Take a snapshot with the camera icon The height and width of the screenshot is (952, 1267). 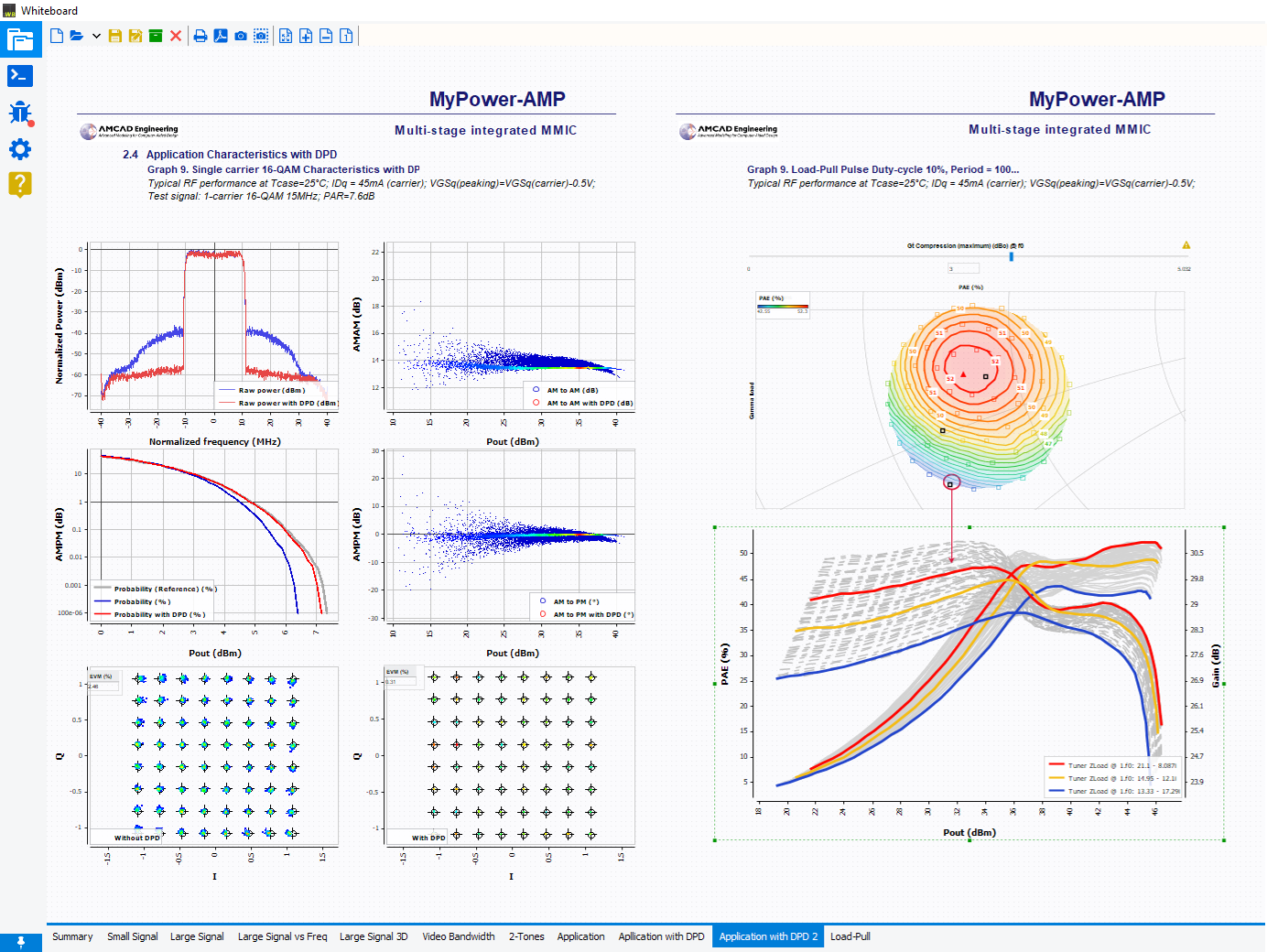tap(241, 36)
